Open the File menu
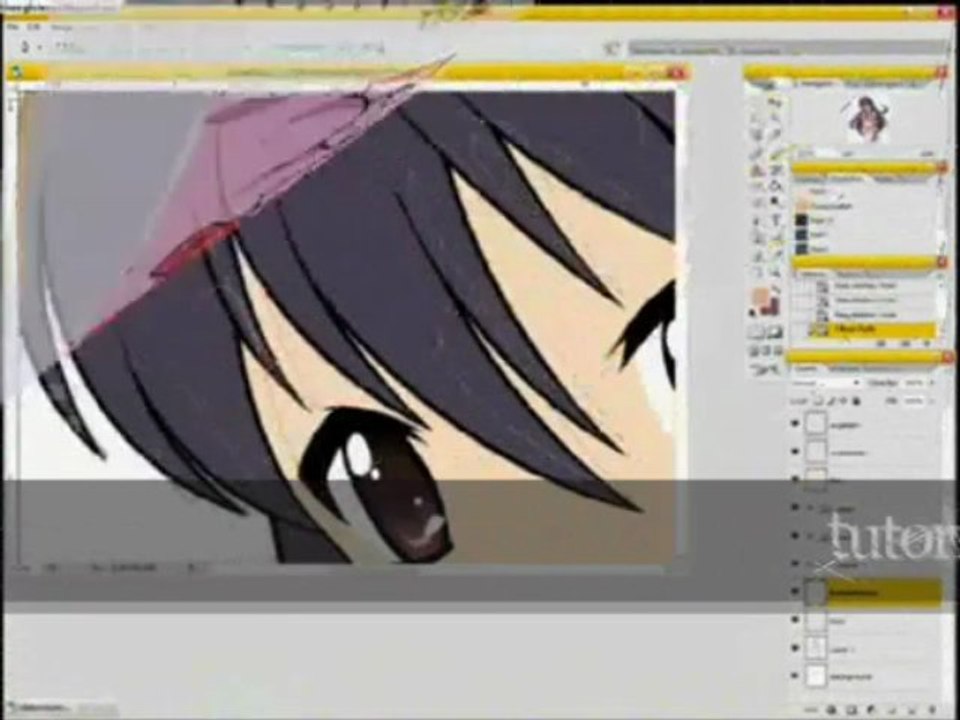Viewport: 960px width, 720px height. (12, 27)
